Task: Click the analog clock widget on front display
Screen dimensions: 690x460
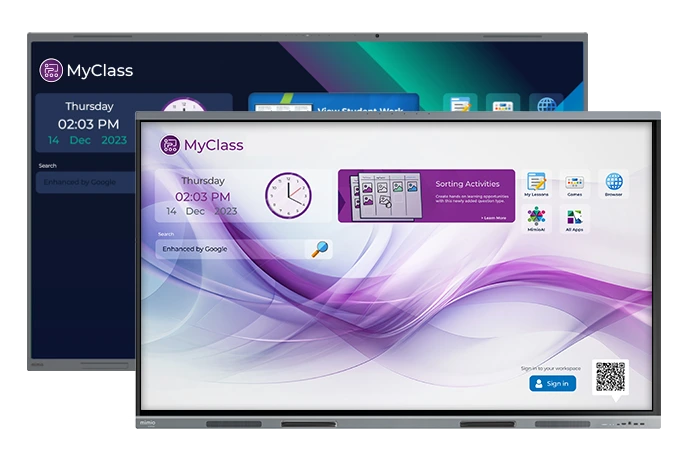Action: click(x=288, y=195)
